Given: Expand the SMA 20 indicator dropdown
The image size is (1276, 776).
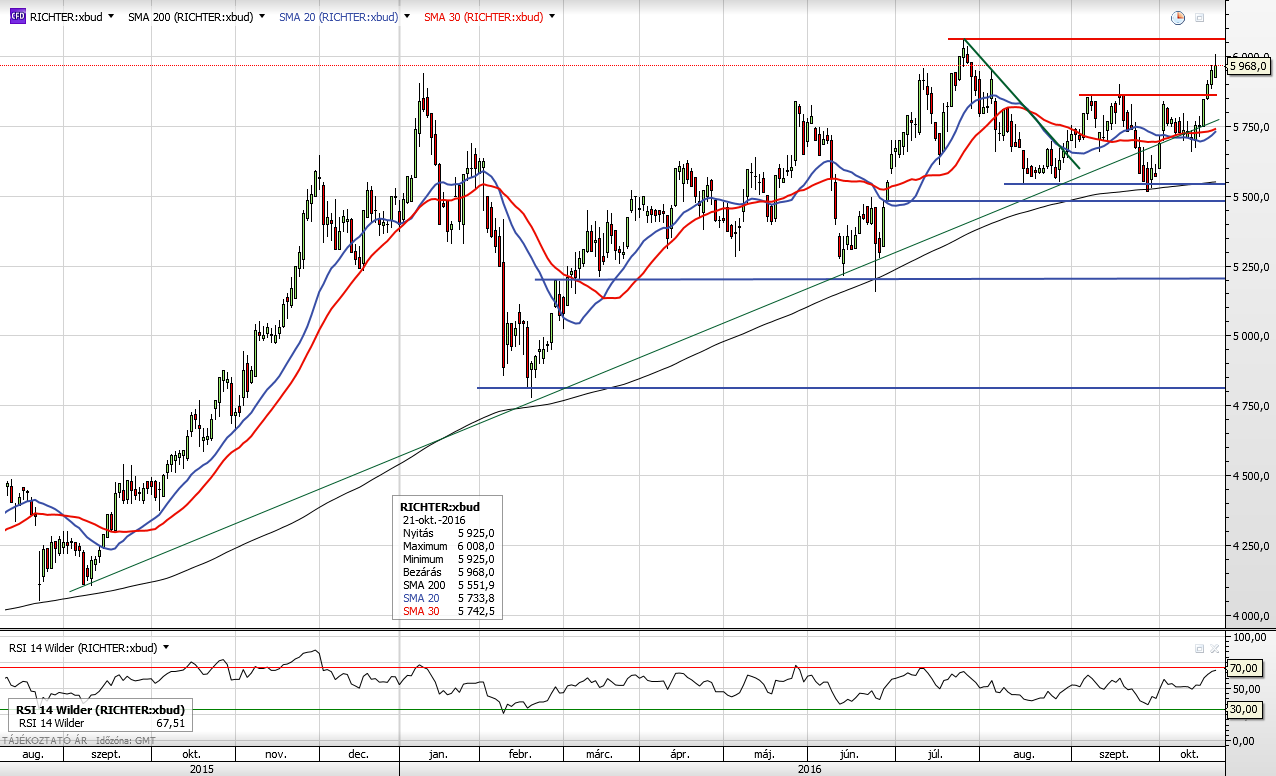Looking at the screenshot, I should [407, 17].
